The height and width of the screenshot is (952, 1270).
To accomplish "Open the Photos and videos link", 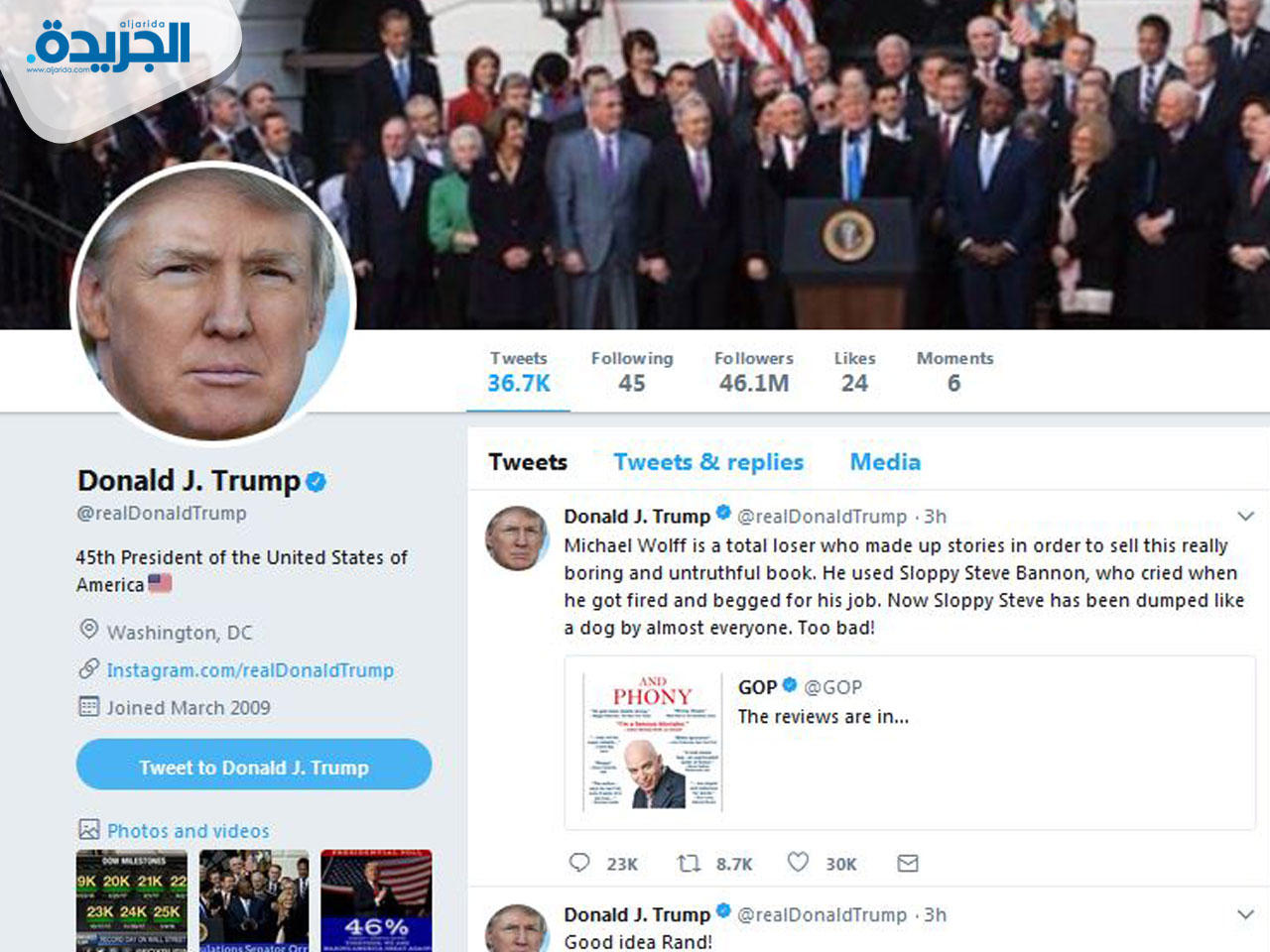I will point(189,831).
